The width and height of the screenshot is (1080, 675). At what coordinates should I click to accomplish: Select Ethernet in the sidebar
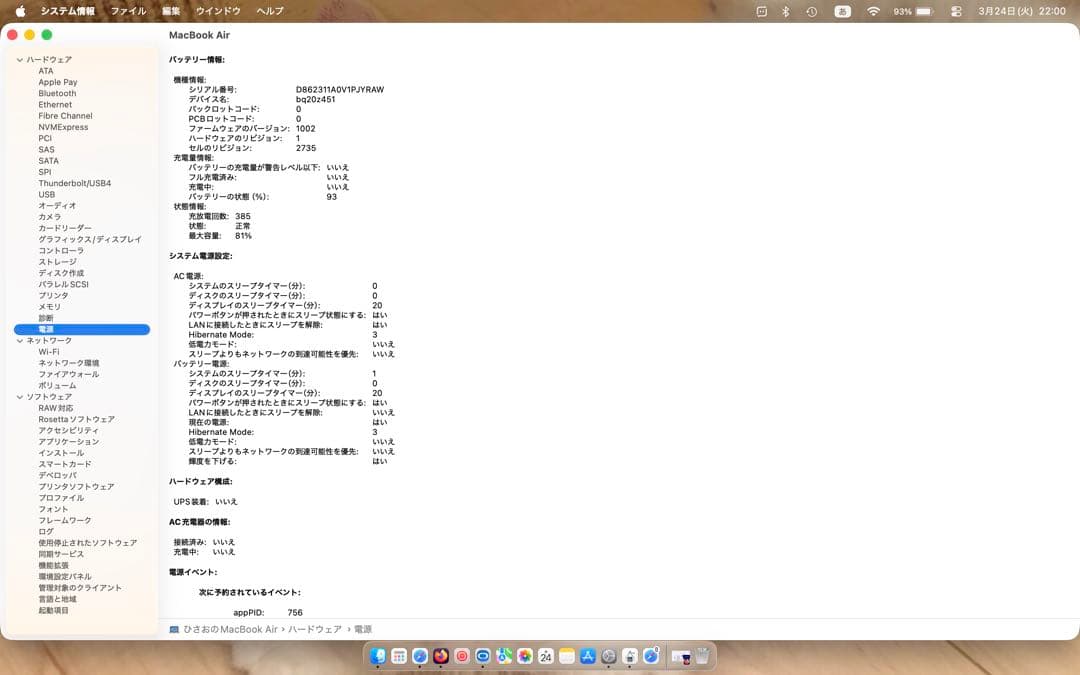[x=55, y=105]
